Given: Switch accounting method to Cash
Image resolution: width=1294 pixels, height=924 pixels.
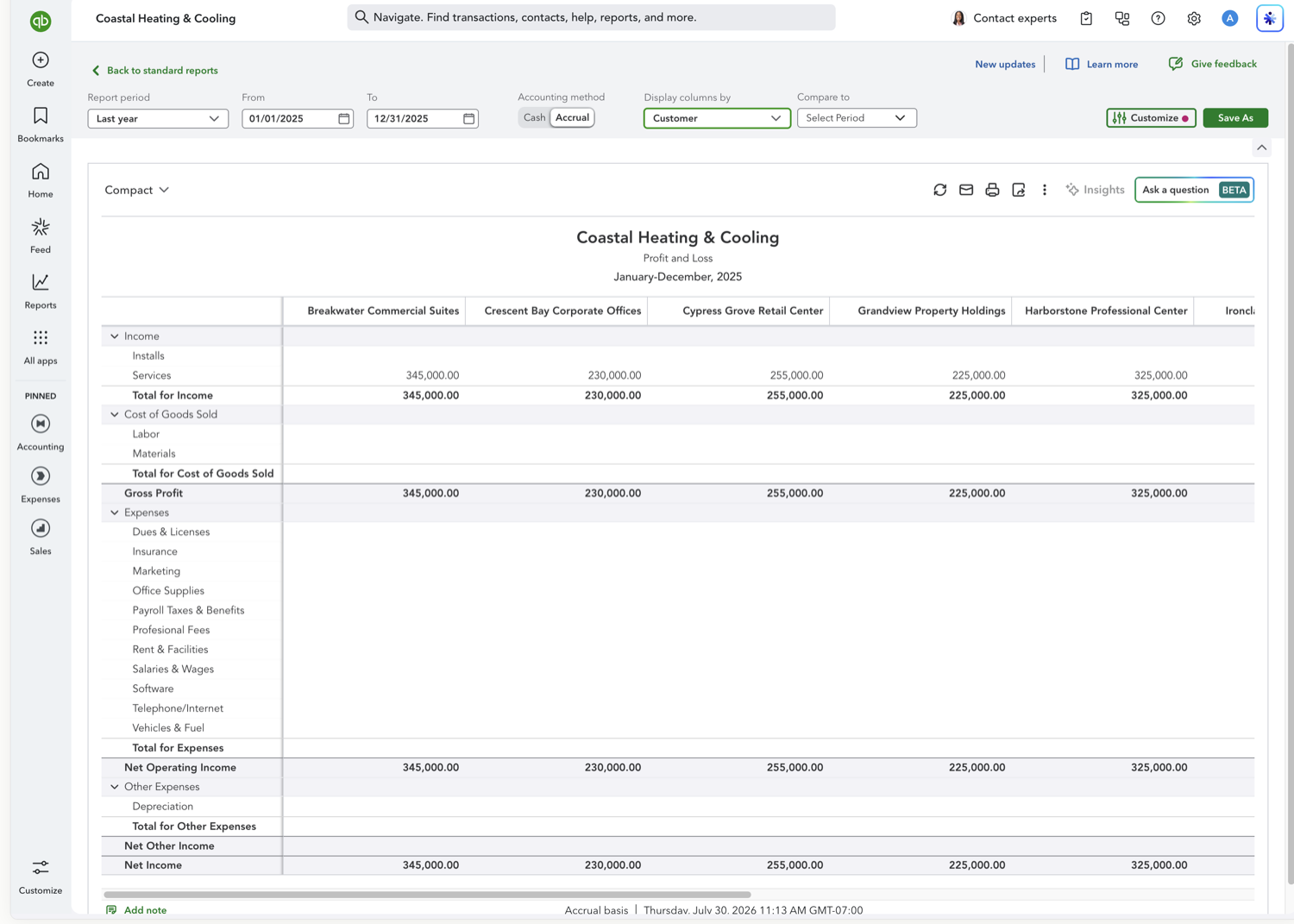Looking at the screenshot, I should pos(534,117).
